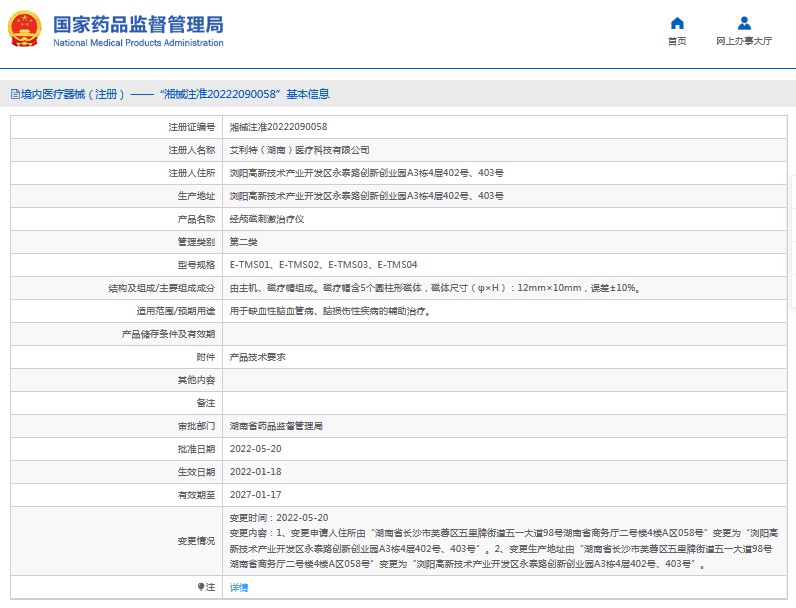Select approval date 2022-05-20 in 批准日期 row
The height and width of the screenshot is (608, 796).
click(x=255, y=449)
